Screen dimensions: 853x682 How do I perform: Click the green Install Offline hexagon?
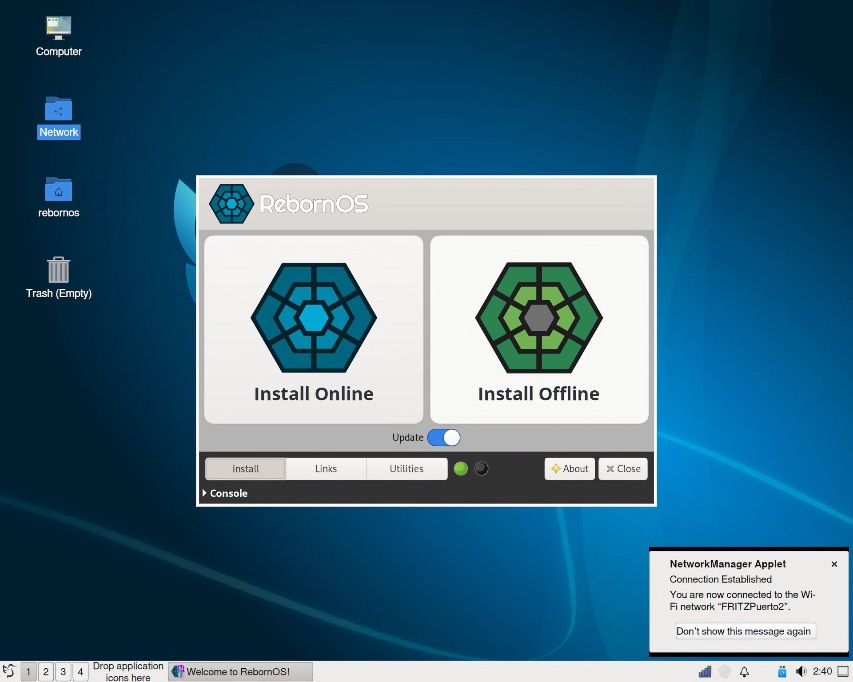539,318
